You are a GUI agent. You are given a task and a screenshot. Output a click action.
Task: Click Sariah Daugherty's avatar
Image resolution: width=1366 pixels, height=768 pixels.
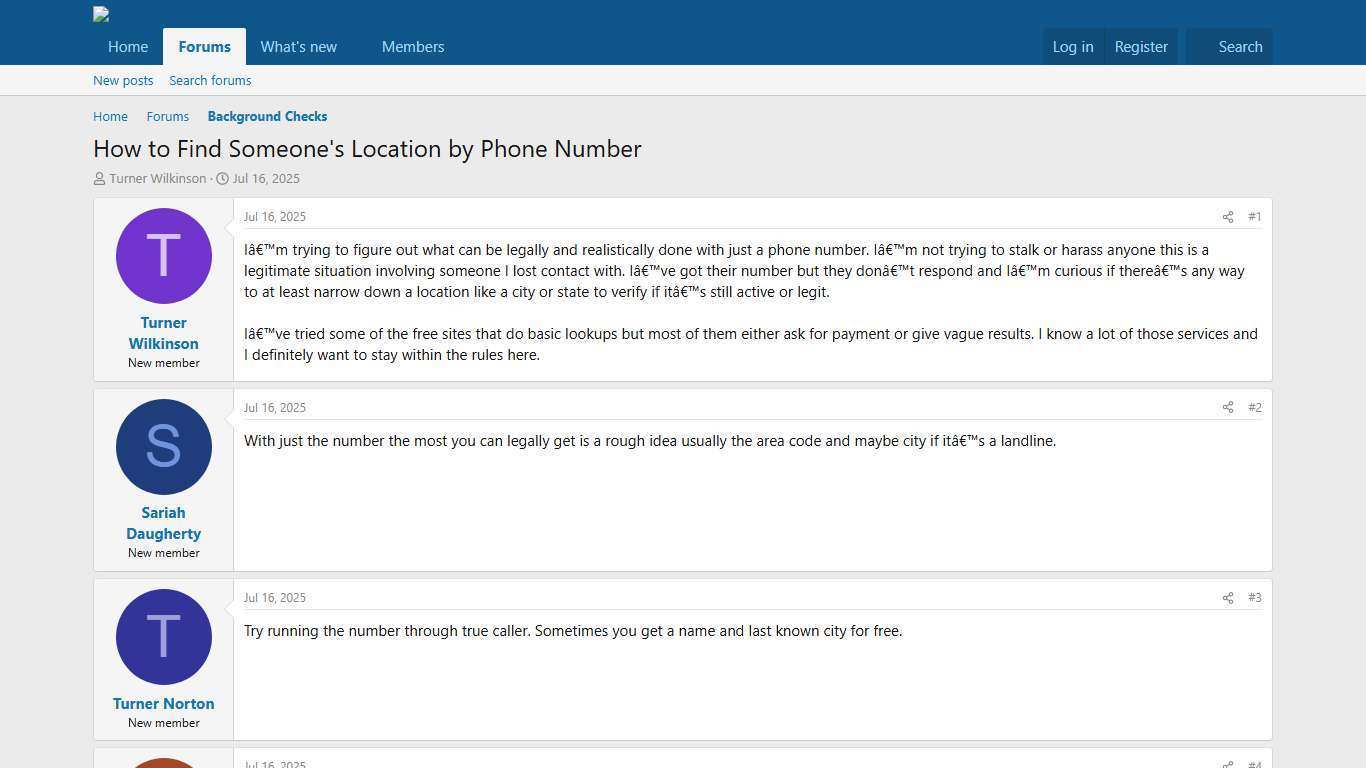coord(163,446)
